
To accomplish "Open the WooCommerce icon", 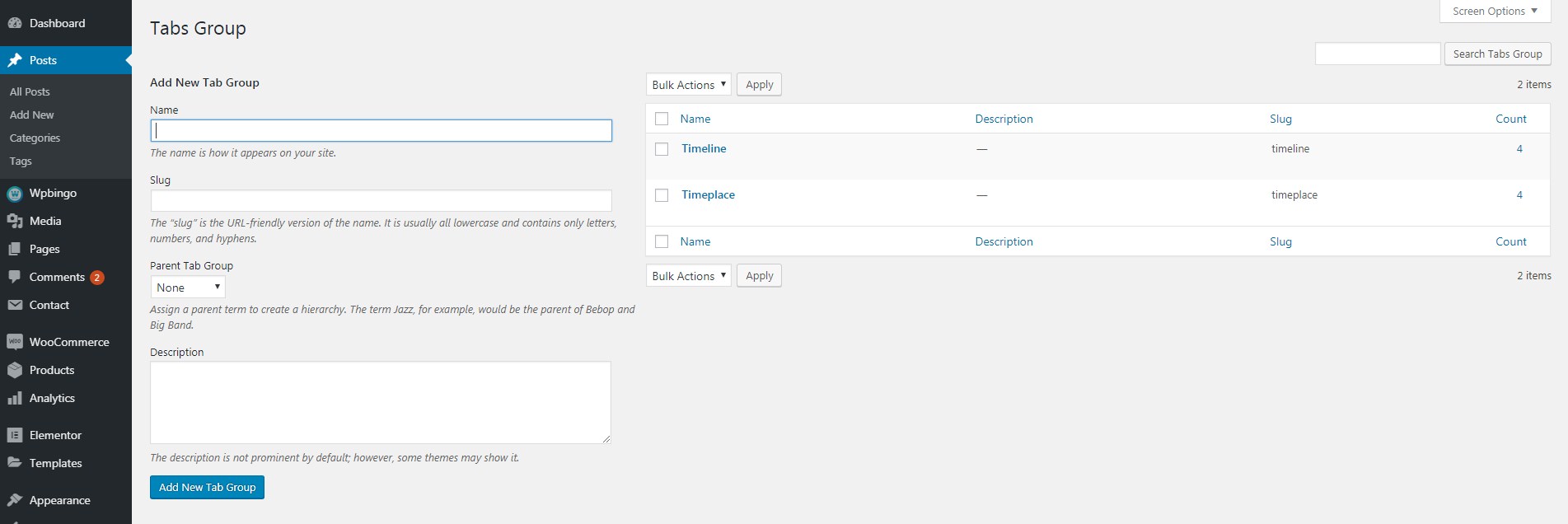I will pyautogui.click(x=15, y=342).
